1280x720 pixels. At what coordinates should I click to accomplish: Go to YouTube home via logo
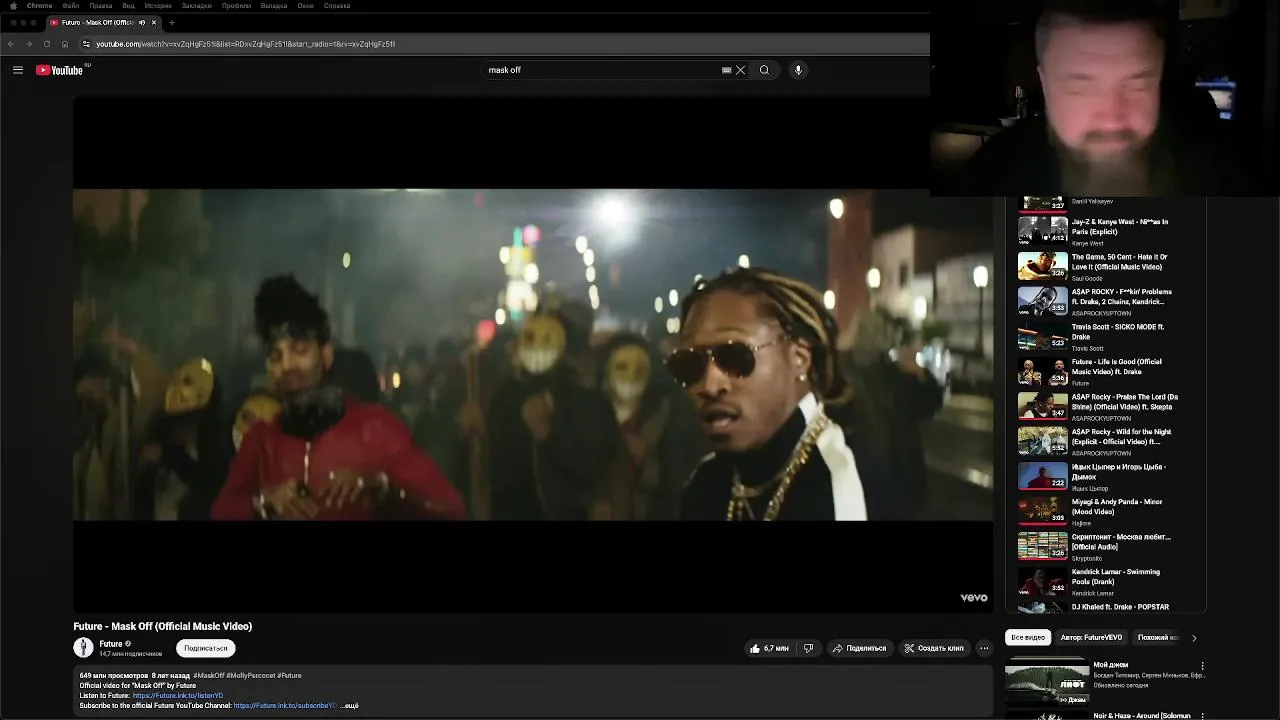click(60, 70)
